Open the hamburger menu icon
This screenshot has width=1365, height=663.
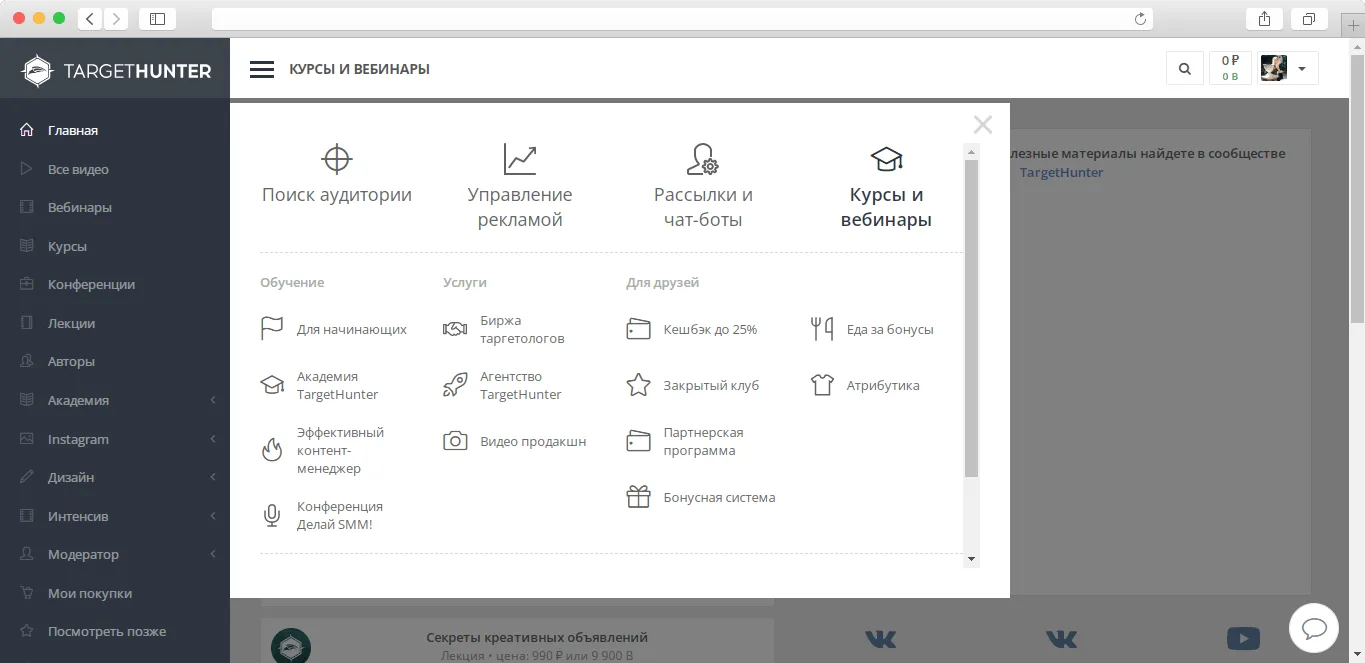(262, 69)
